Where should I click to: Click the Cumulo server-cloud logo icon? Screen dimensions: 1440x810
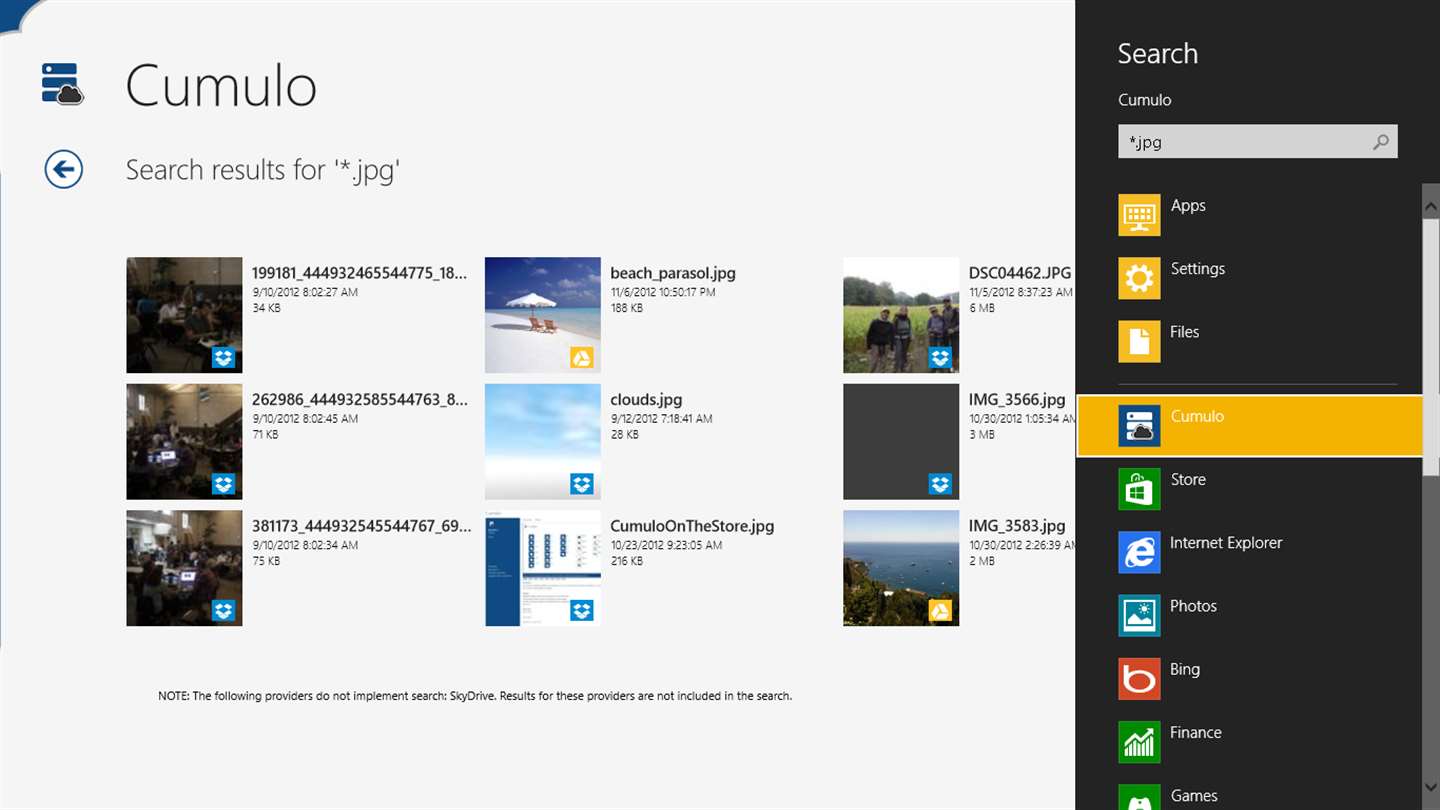(63, 84)
